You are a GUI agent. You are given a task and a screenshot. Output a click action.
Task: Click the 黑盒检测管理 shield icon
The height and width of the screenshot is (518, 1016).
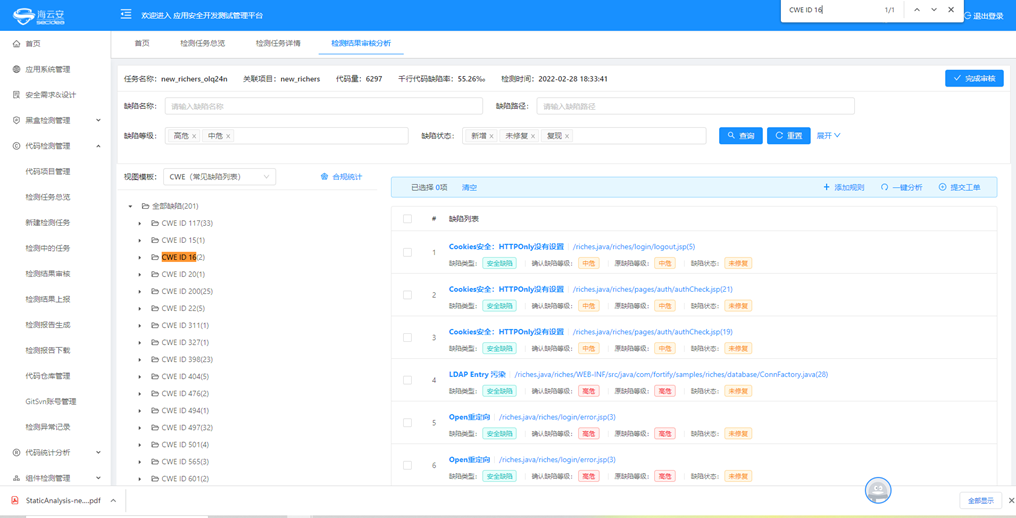tap(16, 121)
